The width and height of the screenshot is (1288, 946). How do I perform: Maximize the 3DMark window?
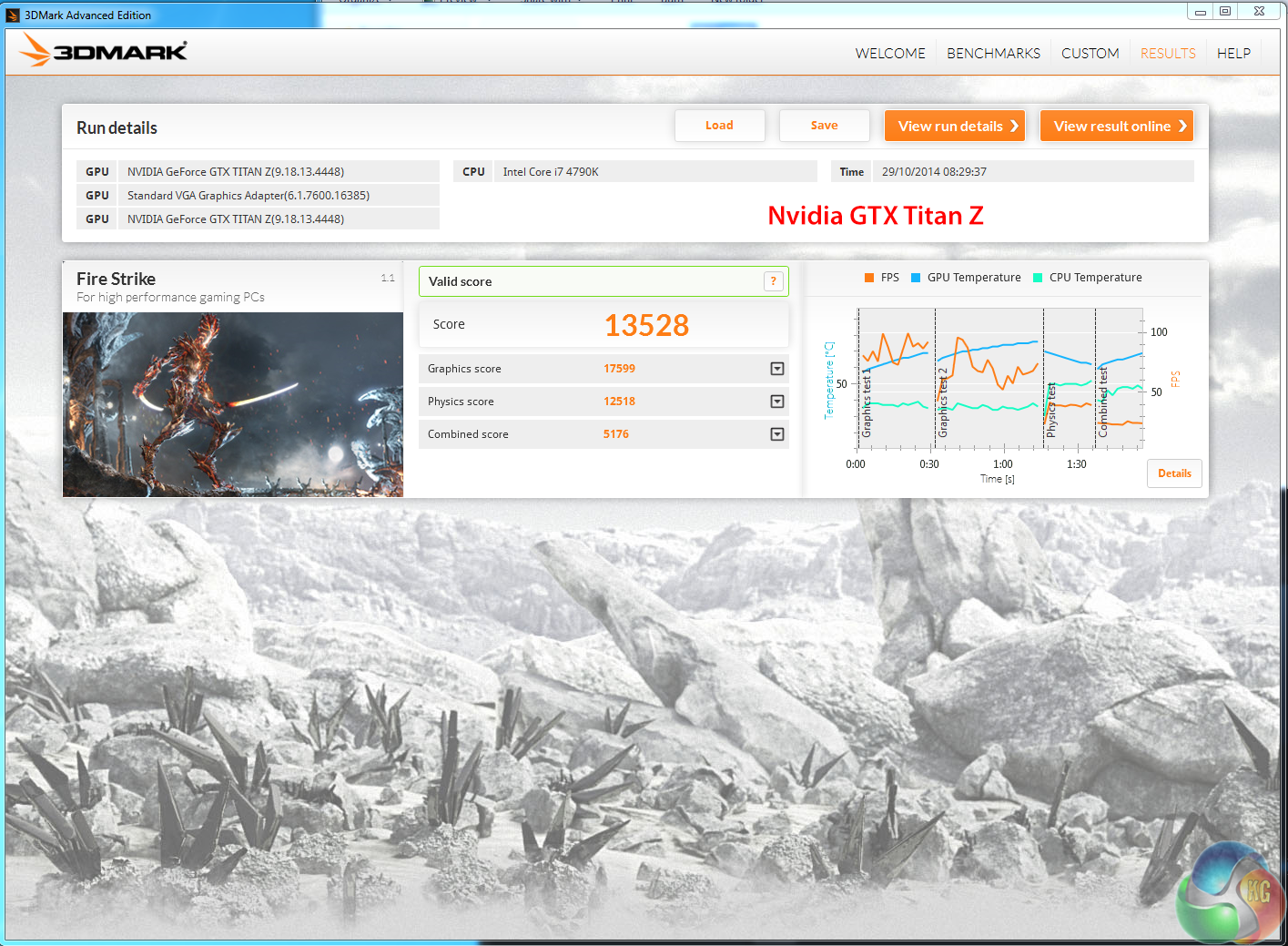point(1225,12)
